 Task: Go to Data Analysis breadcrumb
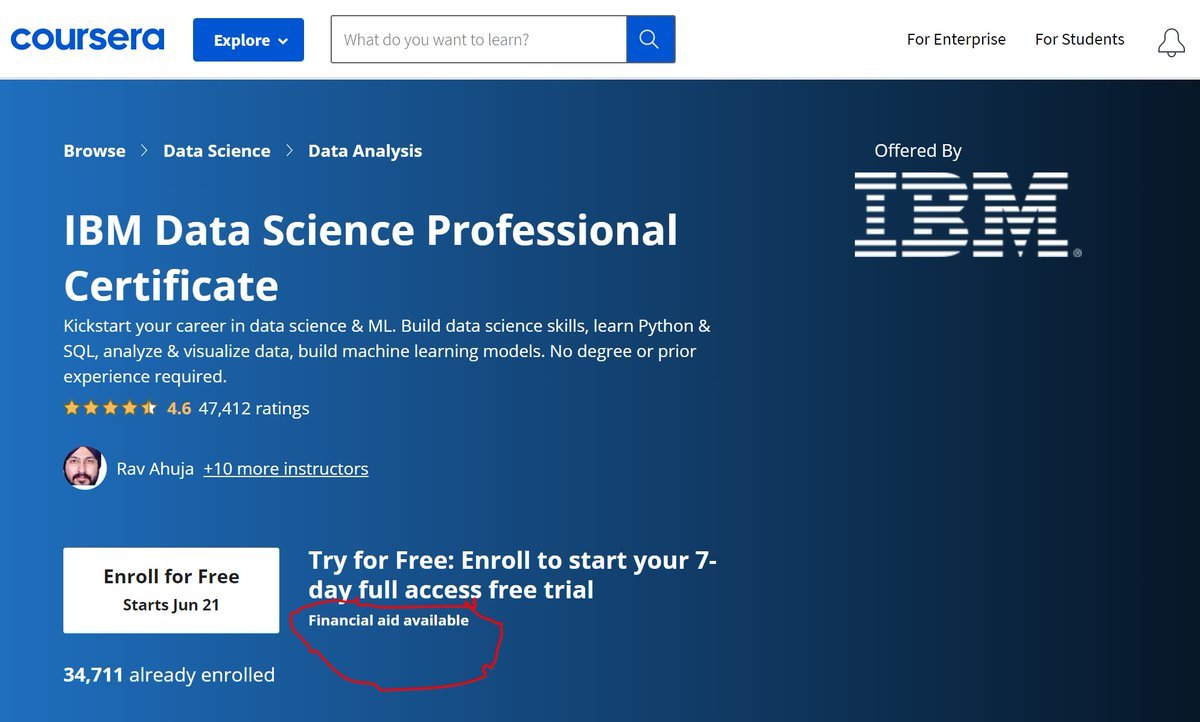click(365, 151)
